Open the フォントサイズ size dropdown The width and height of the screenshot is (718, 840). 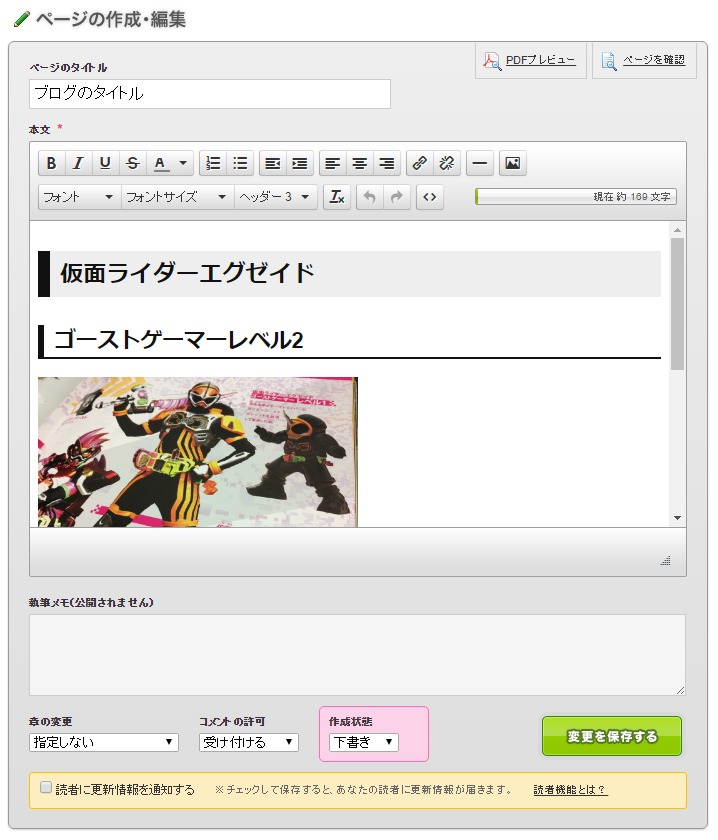pyautogui.click(x=177, y=197)
